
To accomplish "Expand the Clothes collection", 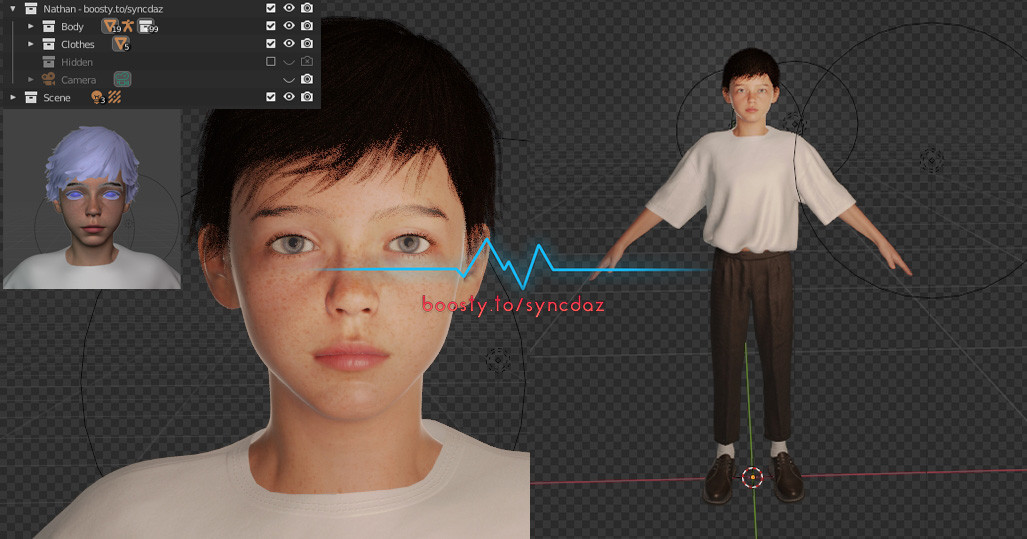I will tap(31, 44).
